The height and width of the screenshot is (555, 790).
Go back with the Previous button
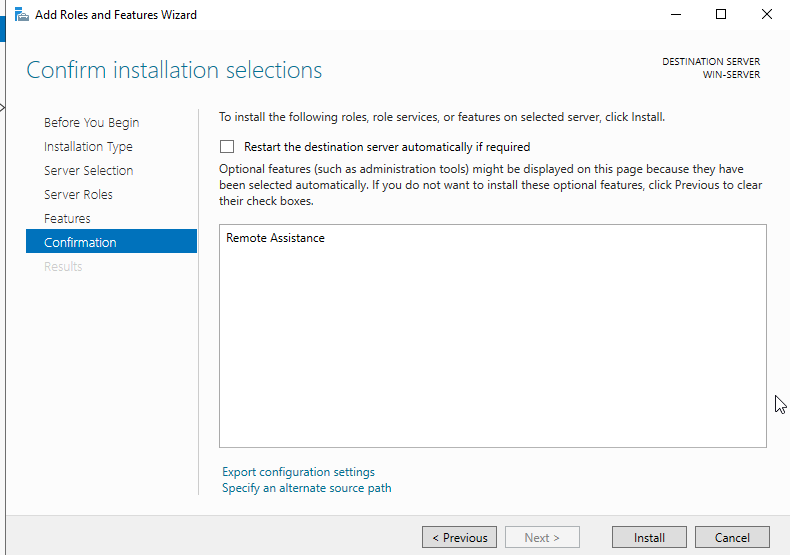click(x=459, y=537)
